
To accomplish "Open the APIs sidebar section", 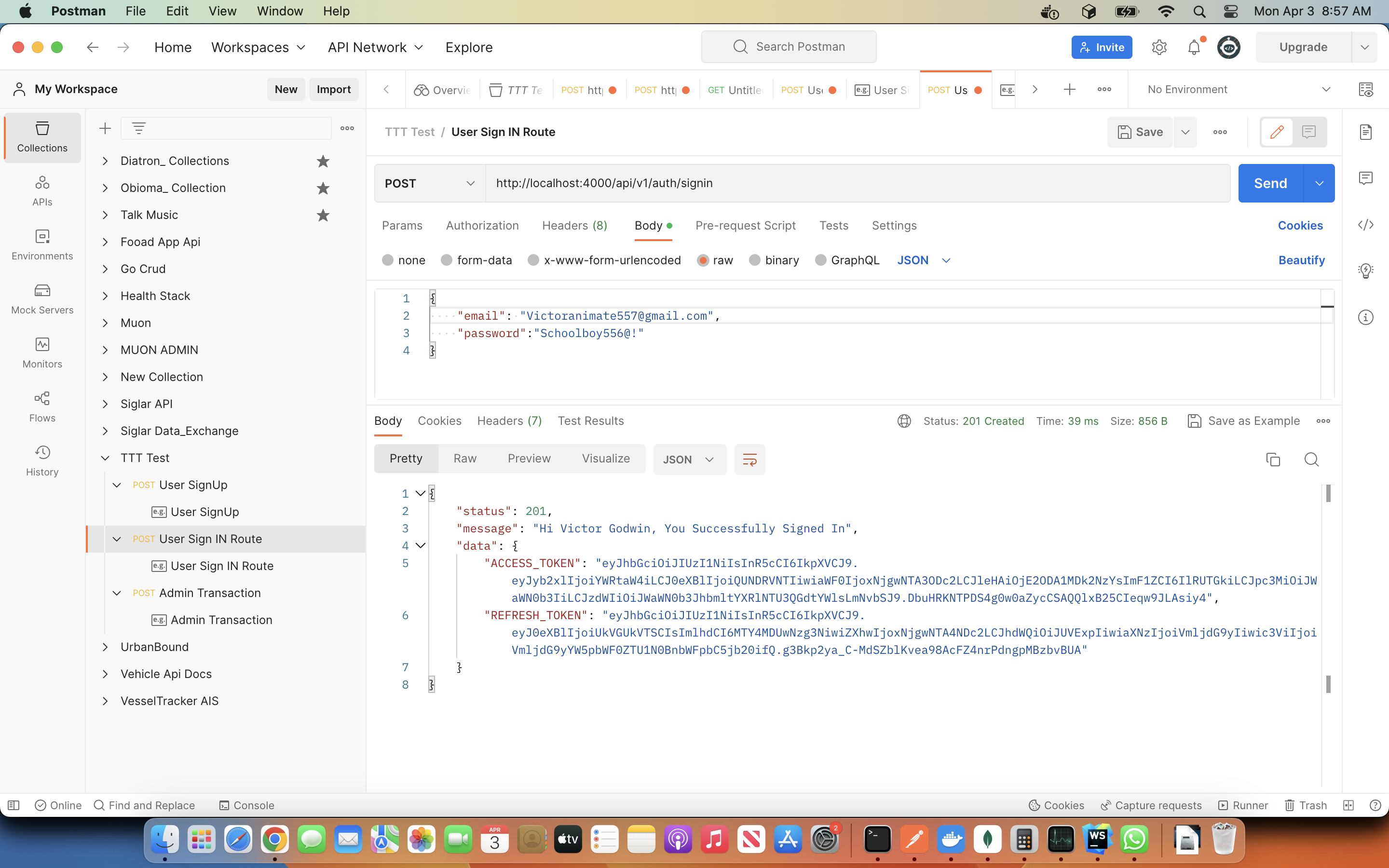I will click(x=42, y=191).
